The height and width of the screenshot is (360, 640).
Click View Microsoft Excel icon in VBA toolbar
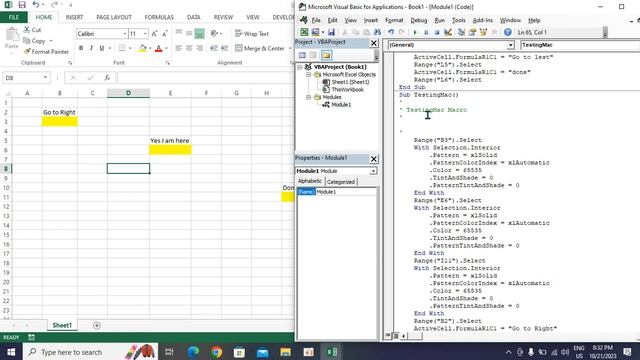point(304,32)
